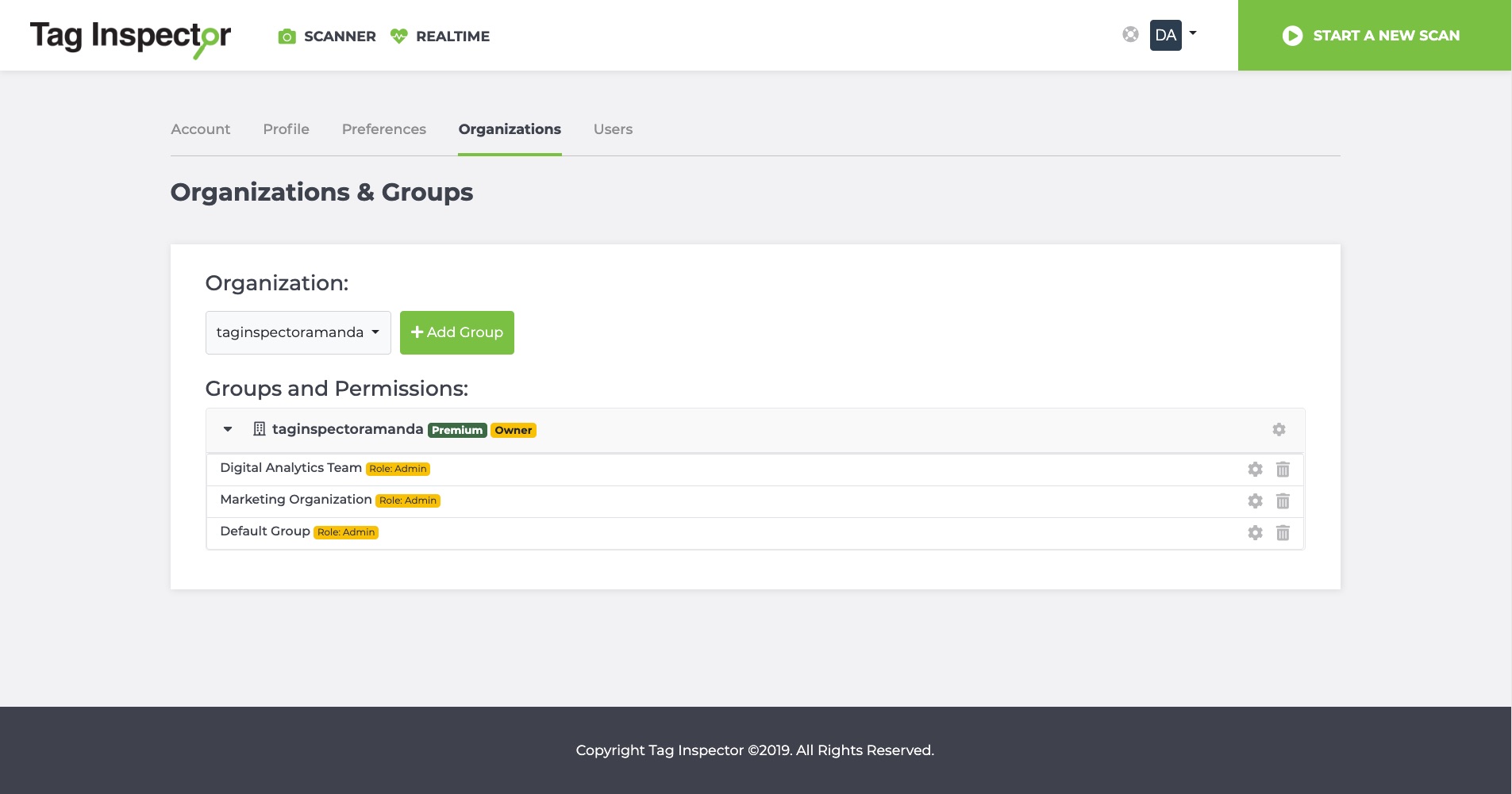Click Role: Admin badge on Default Group

(x=346, y=532)
